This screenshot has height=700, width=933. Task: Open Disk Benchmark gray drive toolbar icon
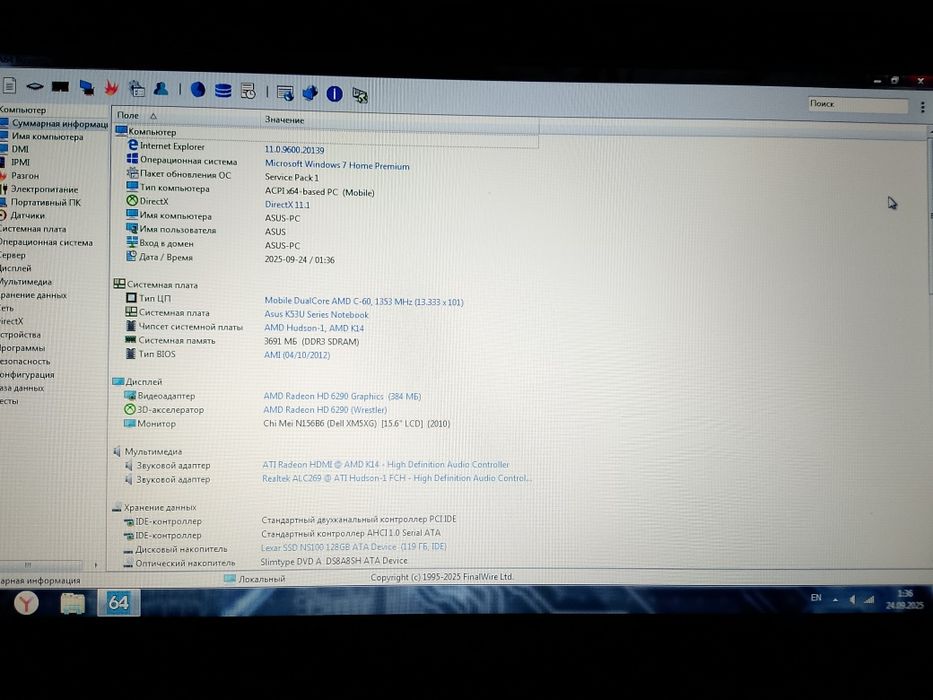35,87
